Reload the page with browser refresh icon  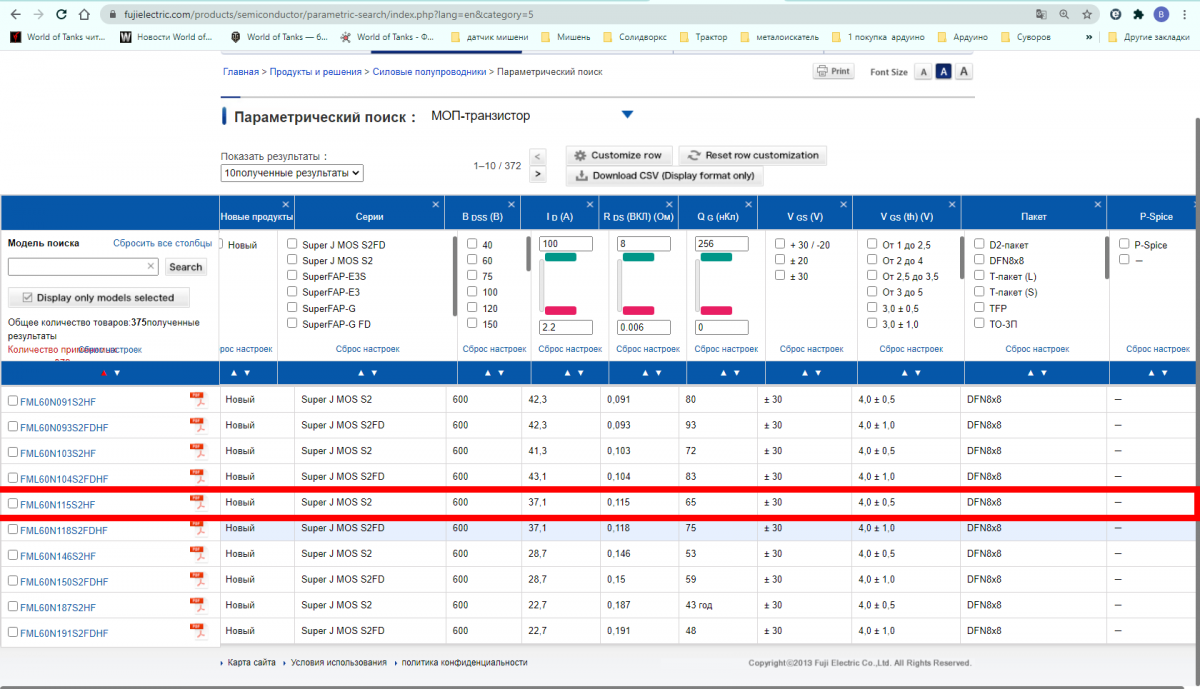pos(62,15)
